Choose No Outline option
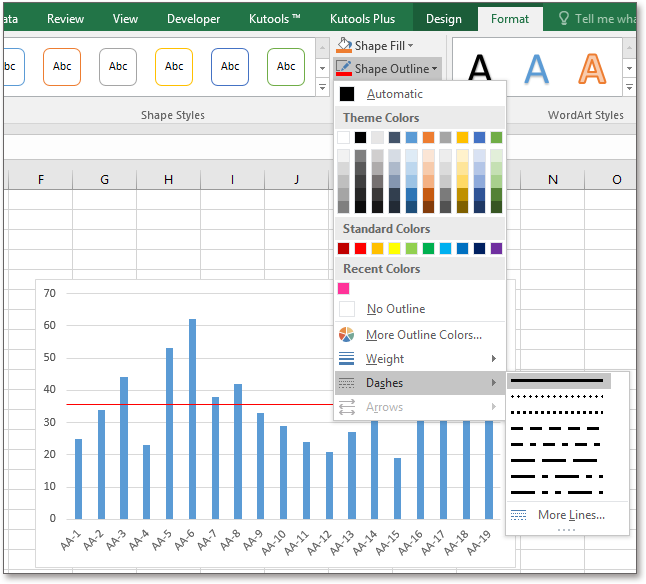This screenshot has width=646, height=584. [x=395, y=309]
